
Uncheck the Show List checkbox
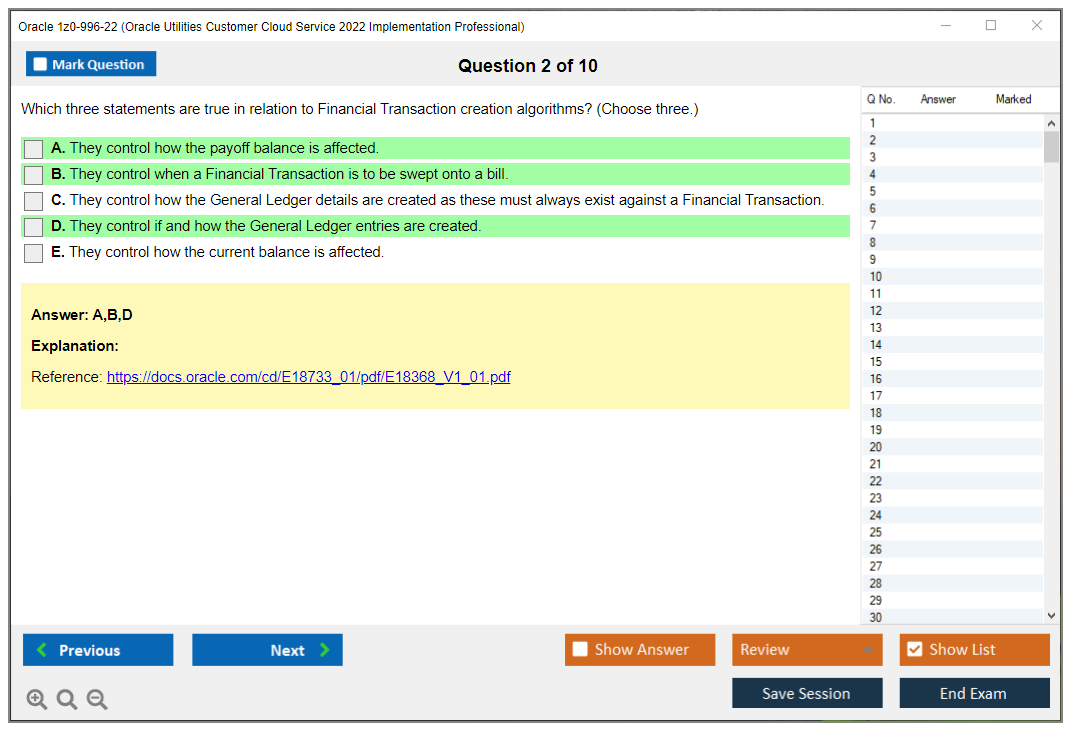coord(914,649)
